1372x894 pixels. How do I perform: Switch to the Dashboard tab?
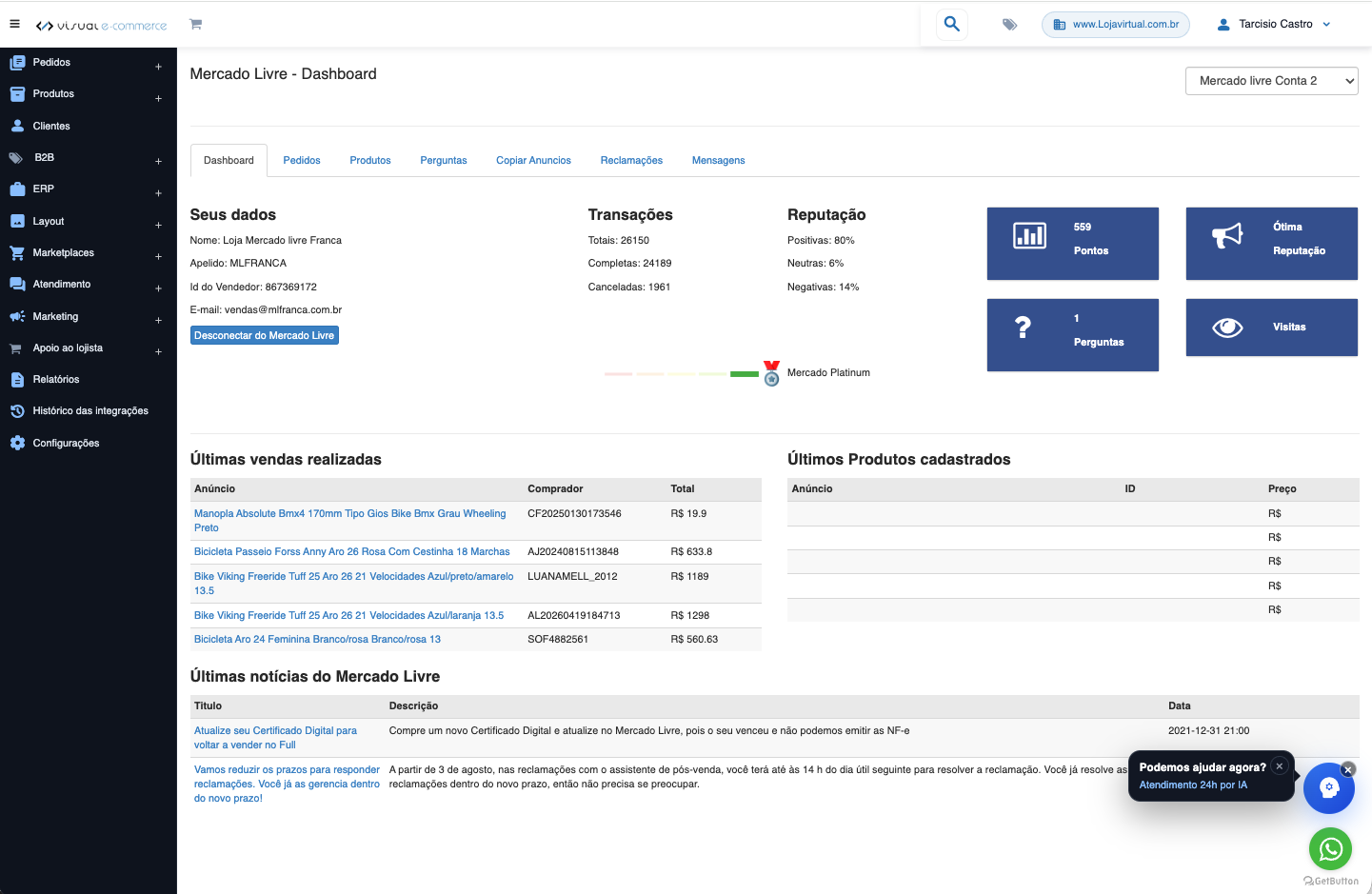tap(229, 160)
